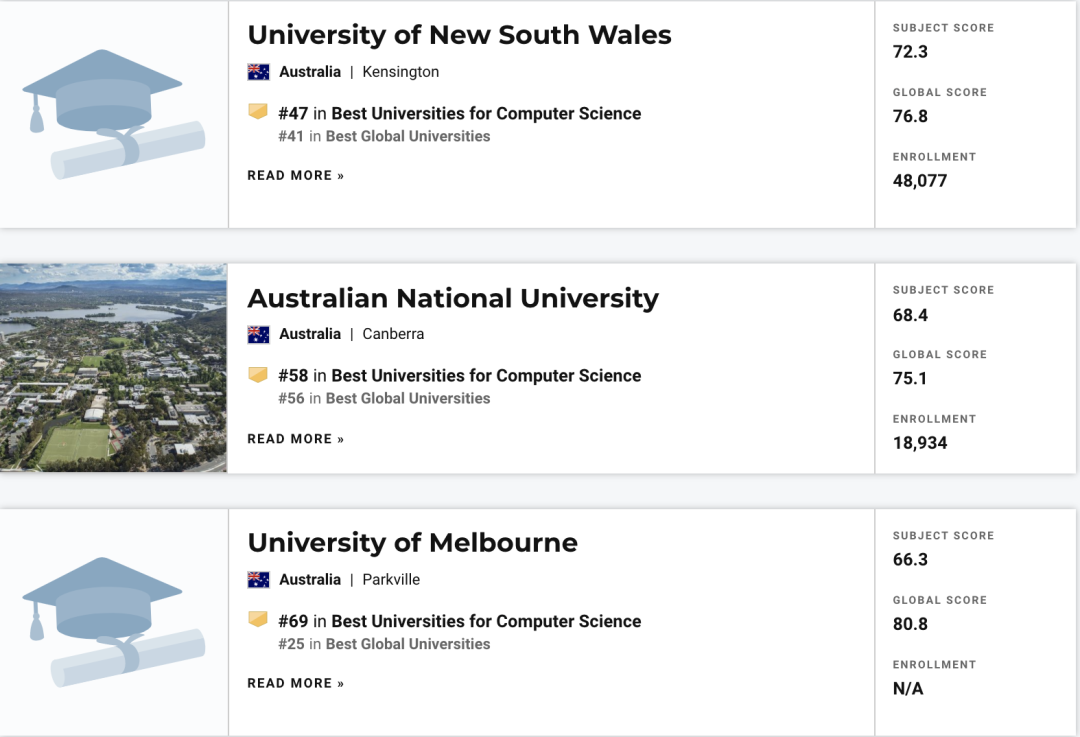Click READ MORE under Australian National University
The height and width of the screenshot is (737, 1080).
[295, 439]
